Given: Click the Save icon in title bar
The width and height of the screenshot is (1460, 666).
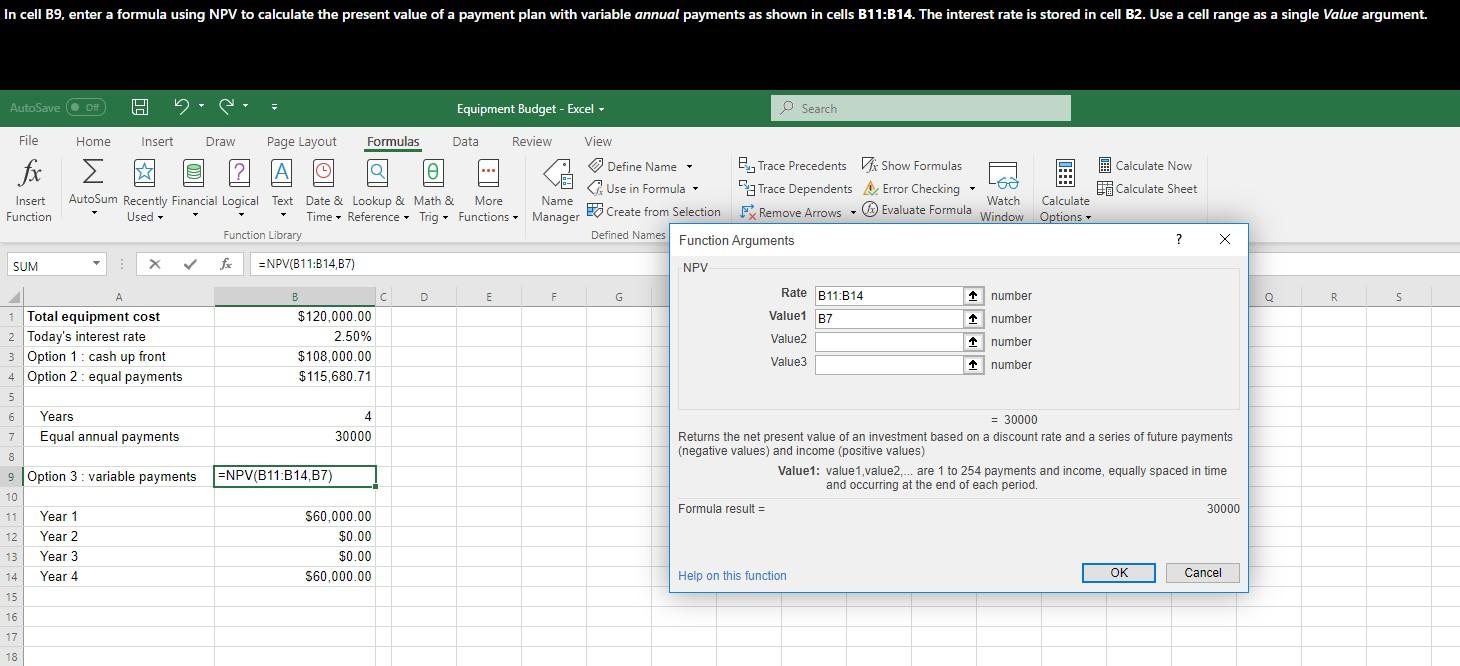Looking at the screenshot, I should (141, 108).
